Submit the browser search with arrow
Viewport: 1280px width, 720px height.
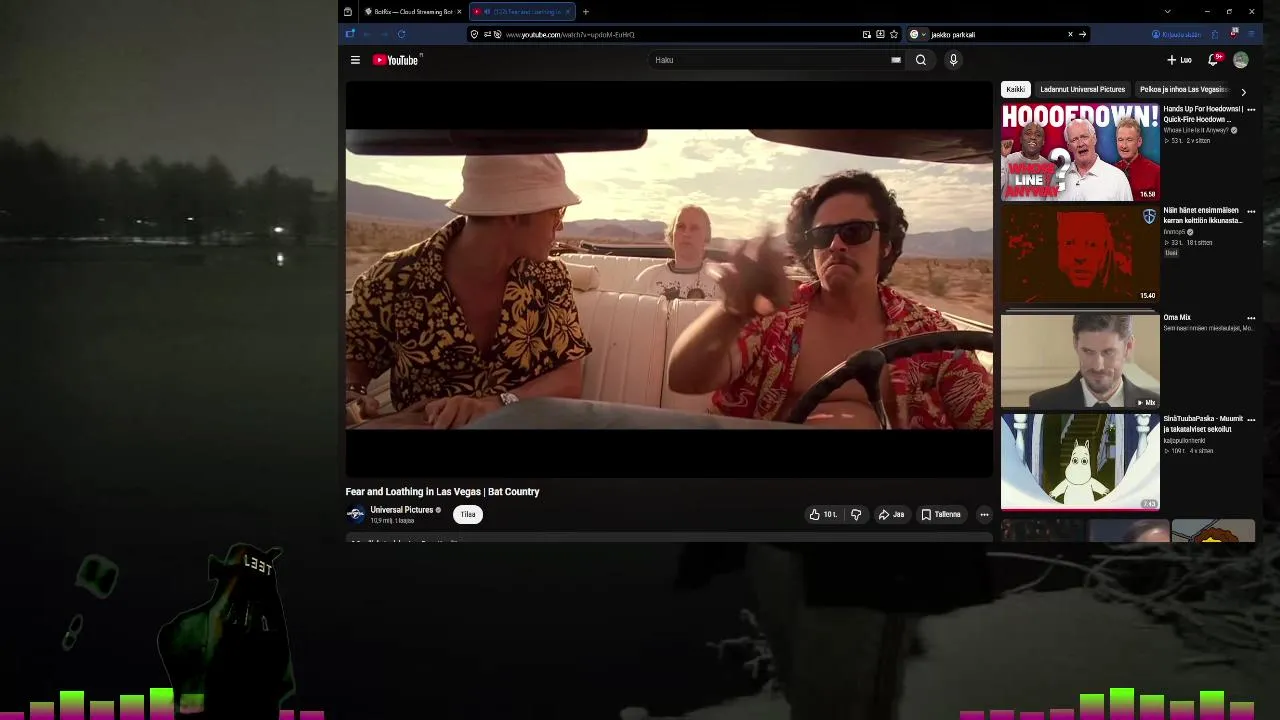(x=1082, y=34)
